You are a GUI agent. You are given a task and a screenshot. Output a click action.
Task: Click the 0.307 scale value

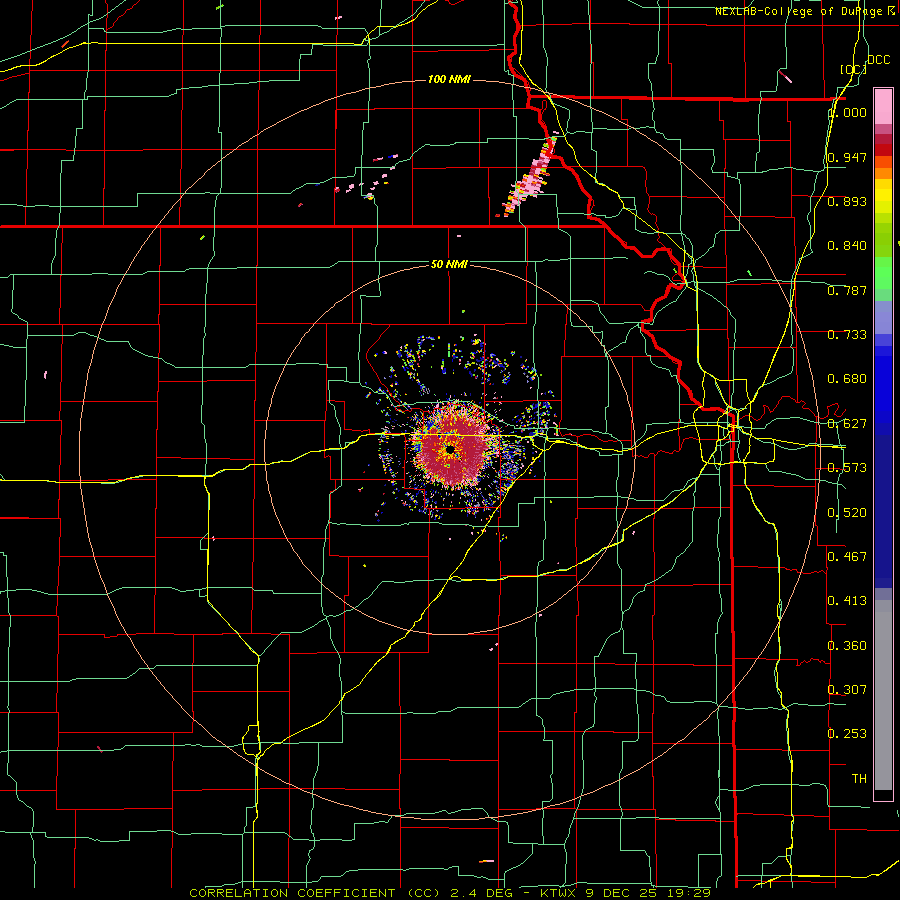click(x=847, y=689)
